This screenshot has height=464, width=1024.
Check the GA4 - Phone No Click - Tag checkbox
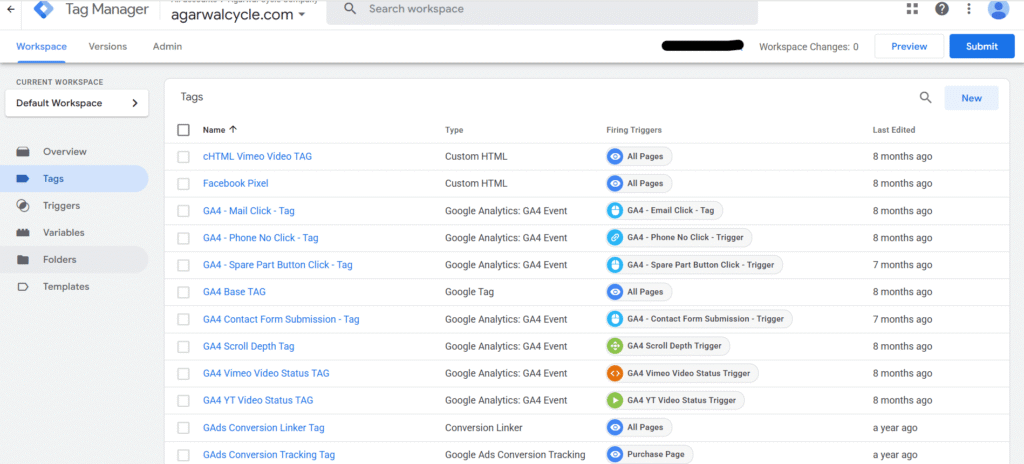click(x=184, y=238)
